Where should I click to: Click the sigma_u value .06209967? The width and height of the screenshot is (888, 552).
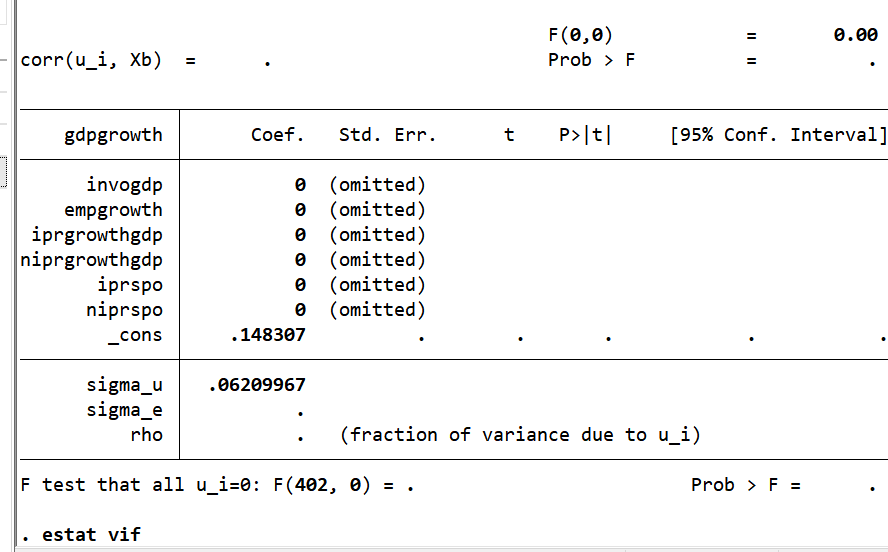(258, 385)
